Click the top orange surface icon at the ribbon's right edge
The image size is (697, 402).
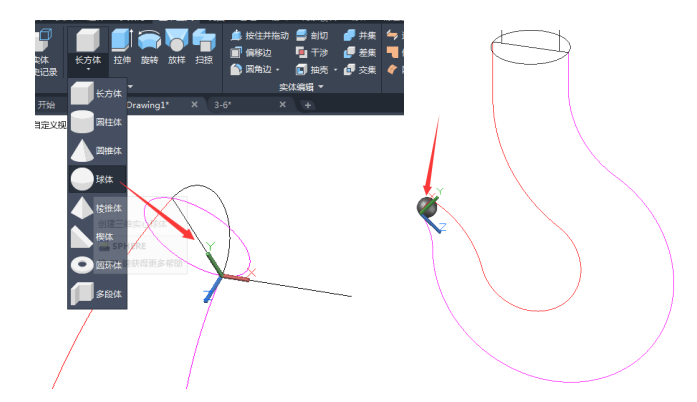coord(392,35)
